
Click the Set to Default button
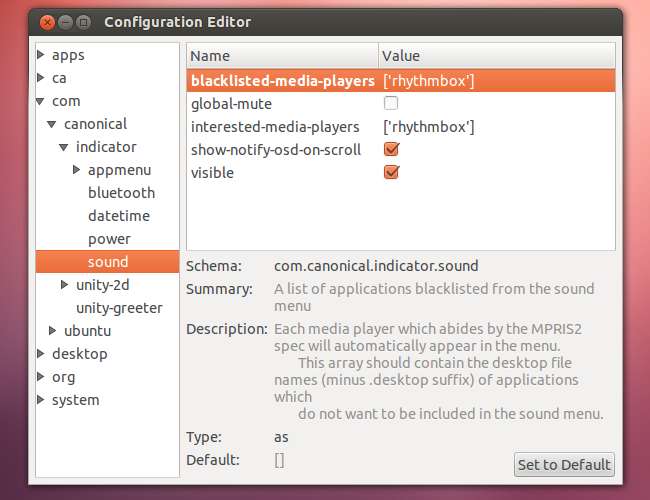pos(563,464)
